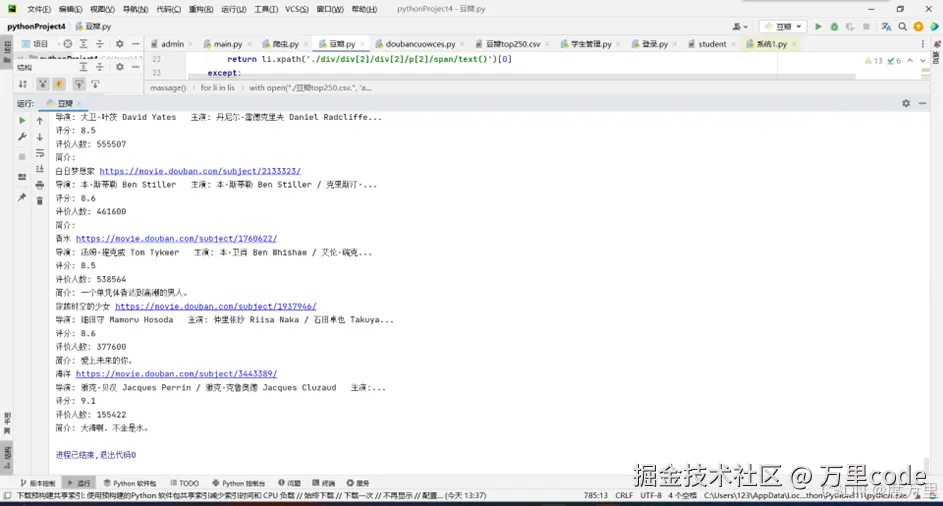Click the 4 个空格 indent setting in status bar
Viewport: 943px width, 506px height.
tap(682, 495)
